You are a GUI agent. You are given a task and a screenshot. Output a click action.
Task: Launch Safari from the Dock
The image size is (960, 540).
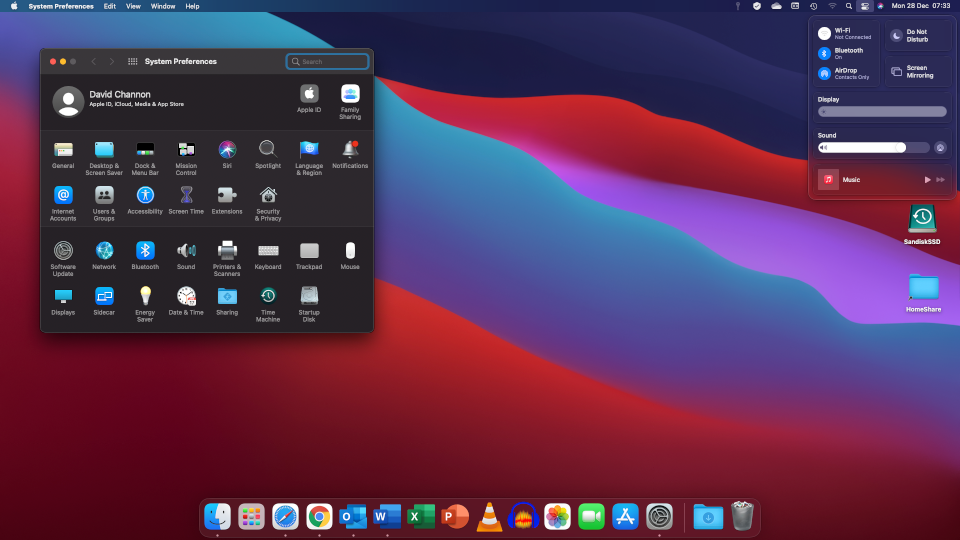pos(285,517)
